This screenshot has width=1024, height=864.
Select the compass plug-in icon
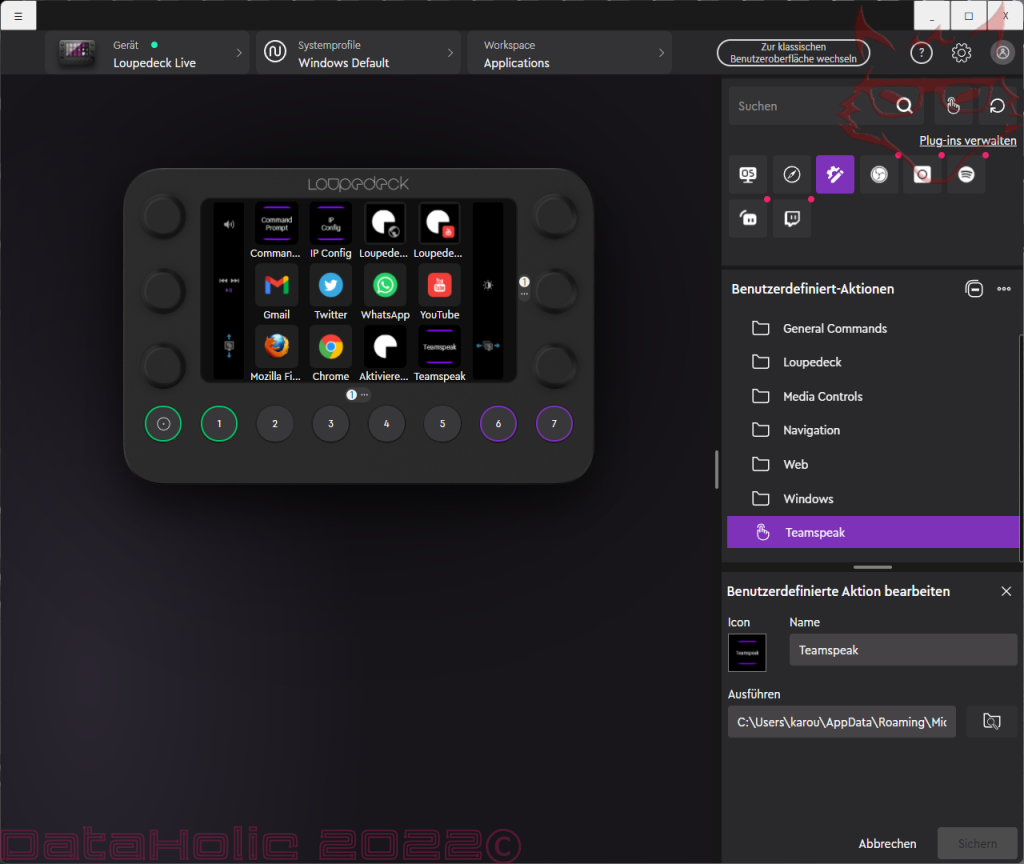[x=792, y=174]
